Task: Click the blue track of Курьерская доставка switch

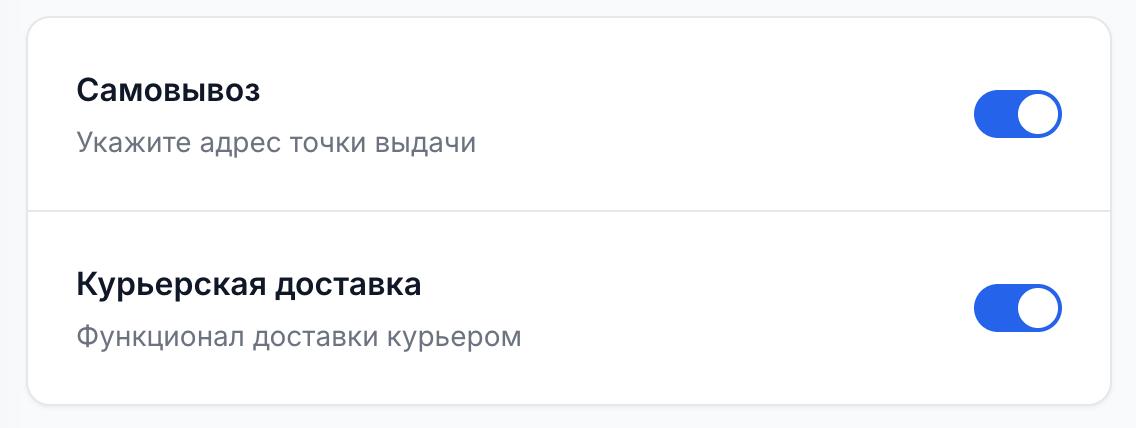Action: [994, 308]
